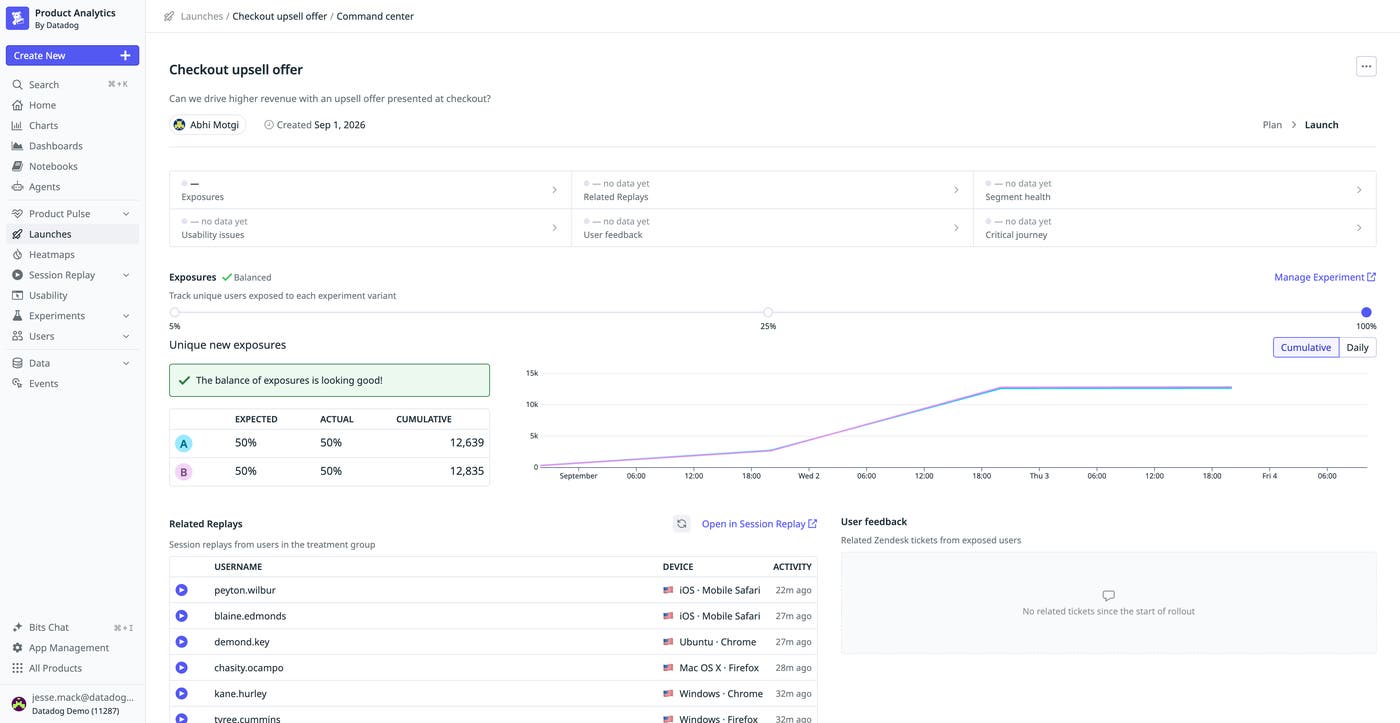Go to Launches in the breadcrumb
This screenshot has width=1400, height=723.
click(202, 16)
